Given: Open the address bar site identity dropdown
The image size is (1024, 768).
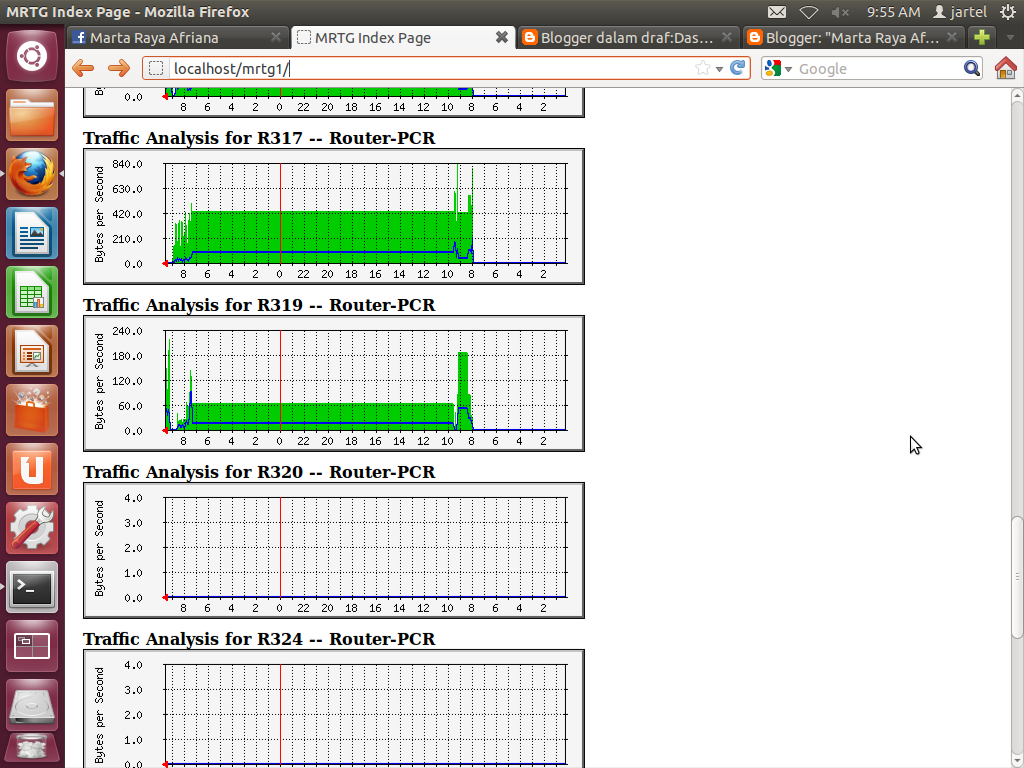Looking at the screenshot, I should tap(157, 68).
